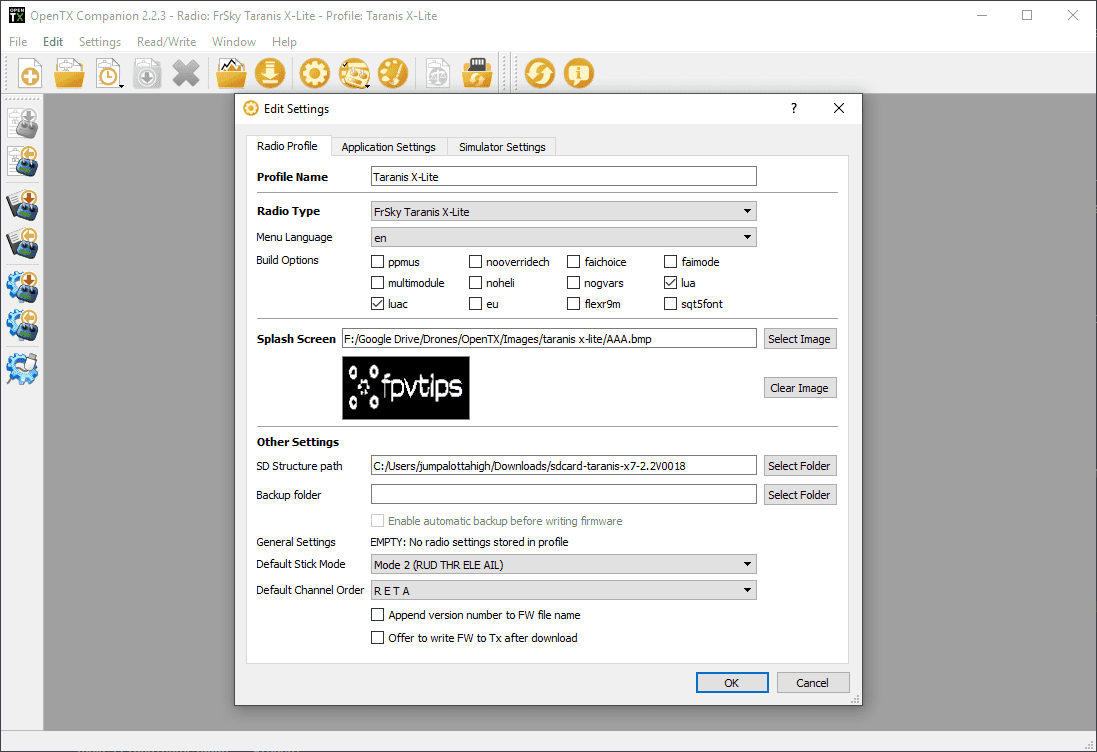Enable the multimodule build option

click(378, 283)
